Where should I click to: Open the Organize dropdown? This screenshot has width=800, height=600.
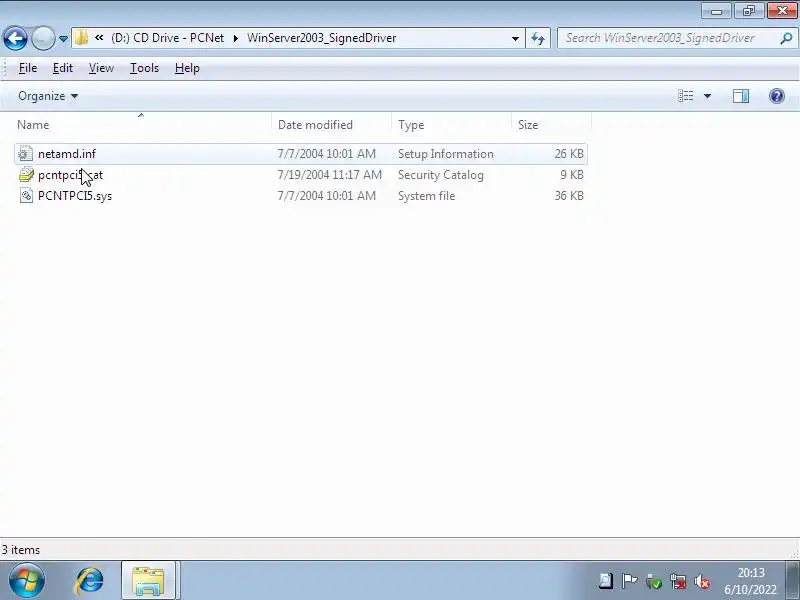coord(48,96)
